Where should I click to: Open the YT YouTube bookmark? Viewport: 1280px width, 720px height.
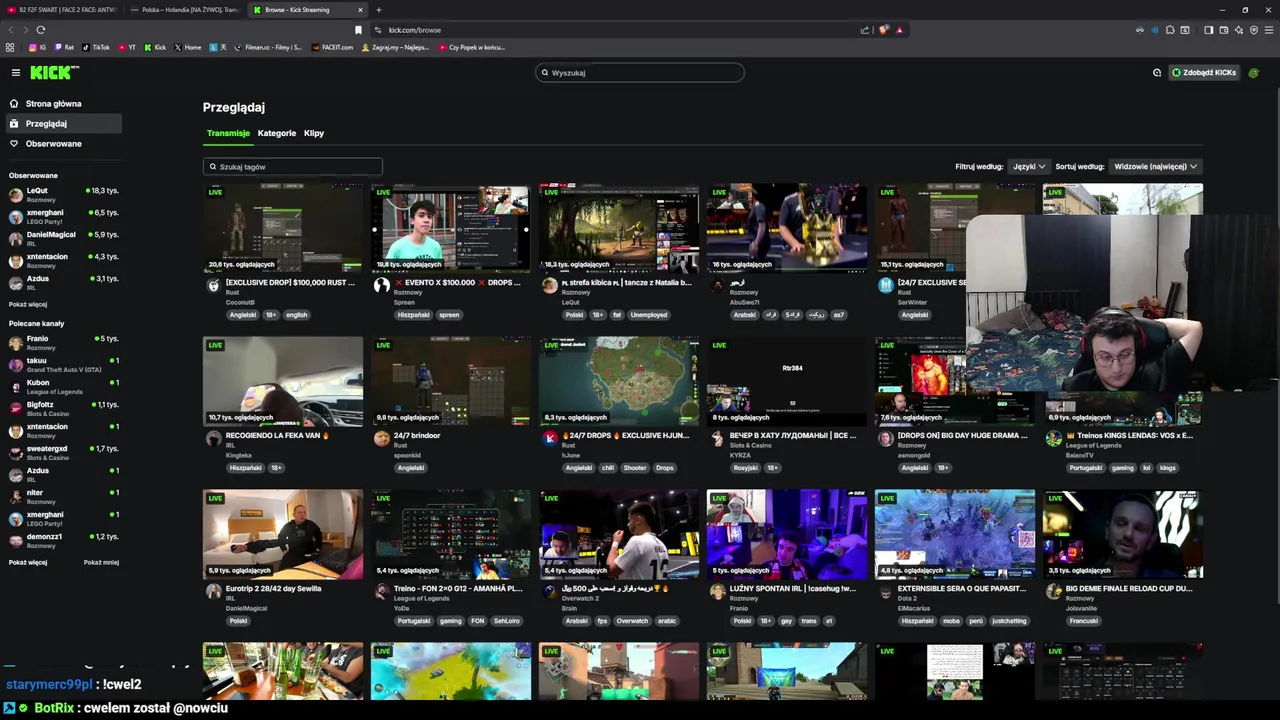click(x=127, y=47)
